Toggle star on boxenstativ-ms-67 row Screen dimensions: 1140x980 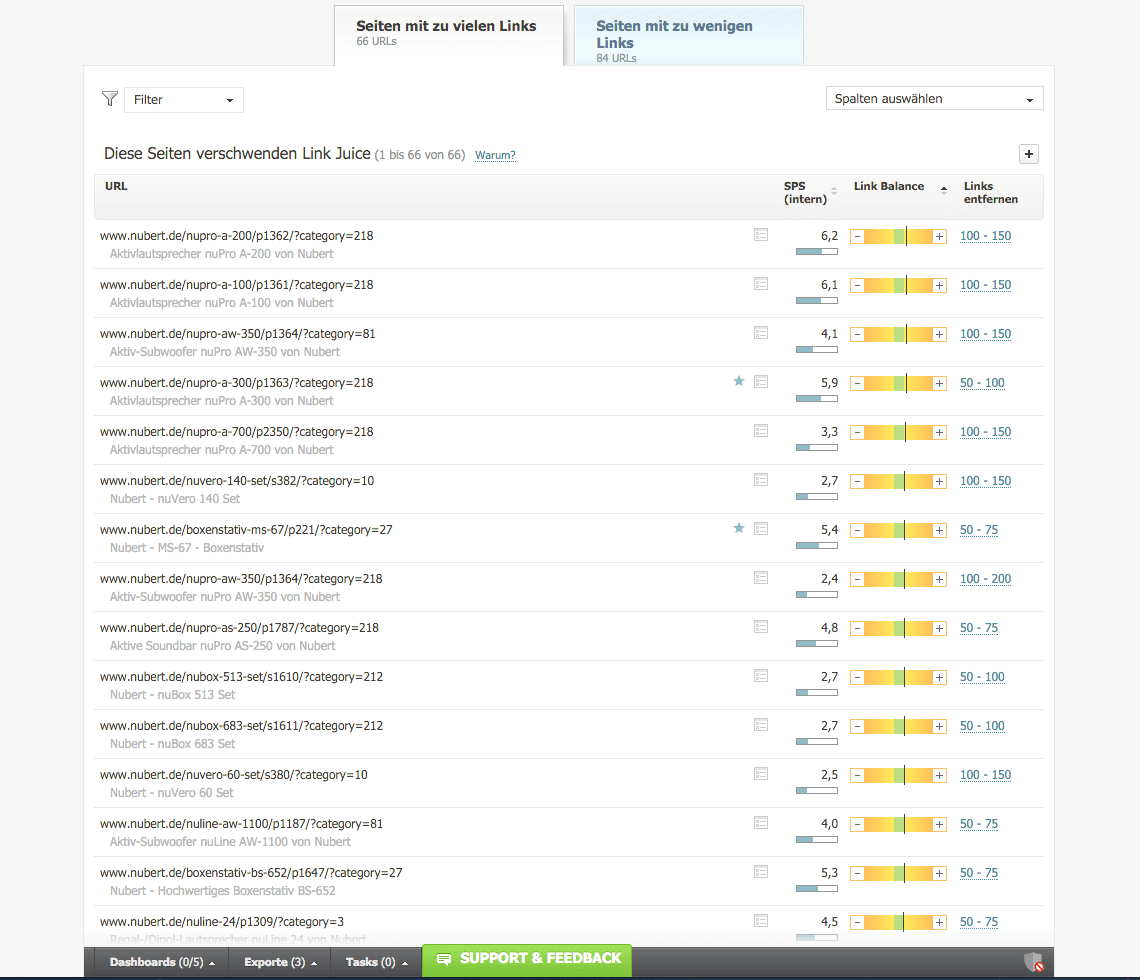click(739, 528)
